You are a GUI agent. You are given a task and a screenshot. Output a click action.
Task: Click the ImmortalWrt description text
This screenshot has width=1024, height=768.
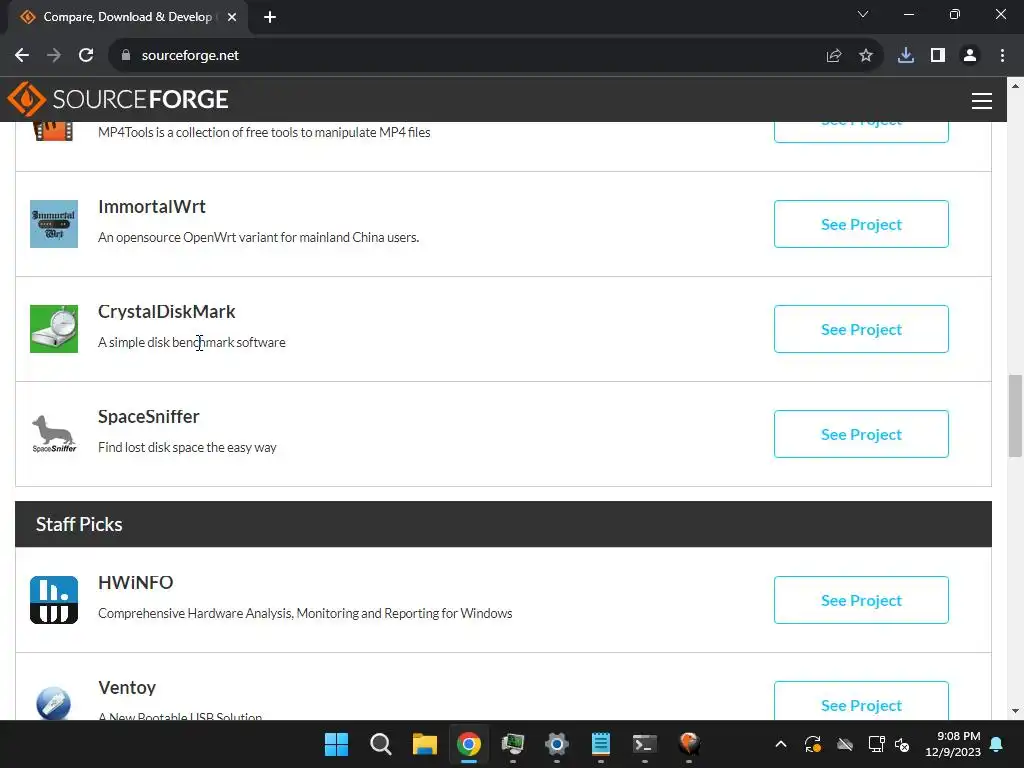258,238
